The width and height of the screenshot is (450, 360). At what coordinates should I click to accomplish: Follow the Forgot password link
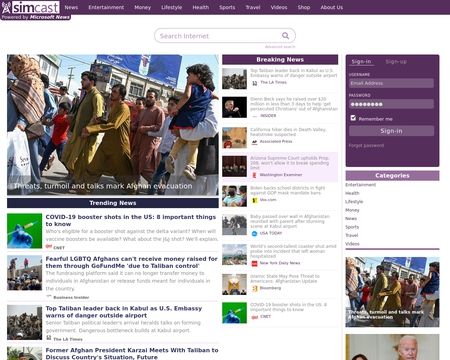pyautogui.click(x=366, y=145)
